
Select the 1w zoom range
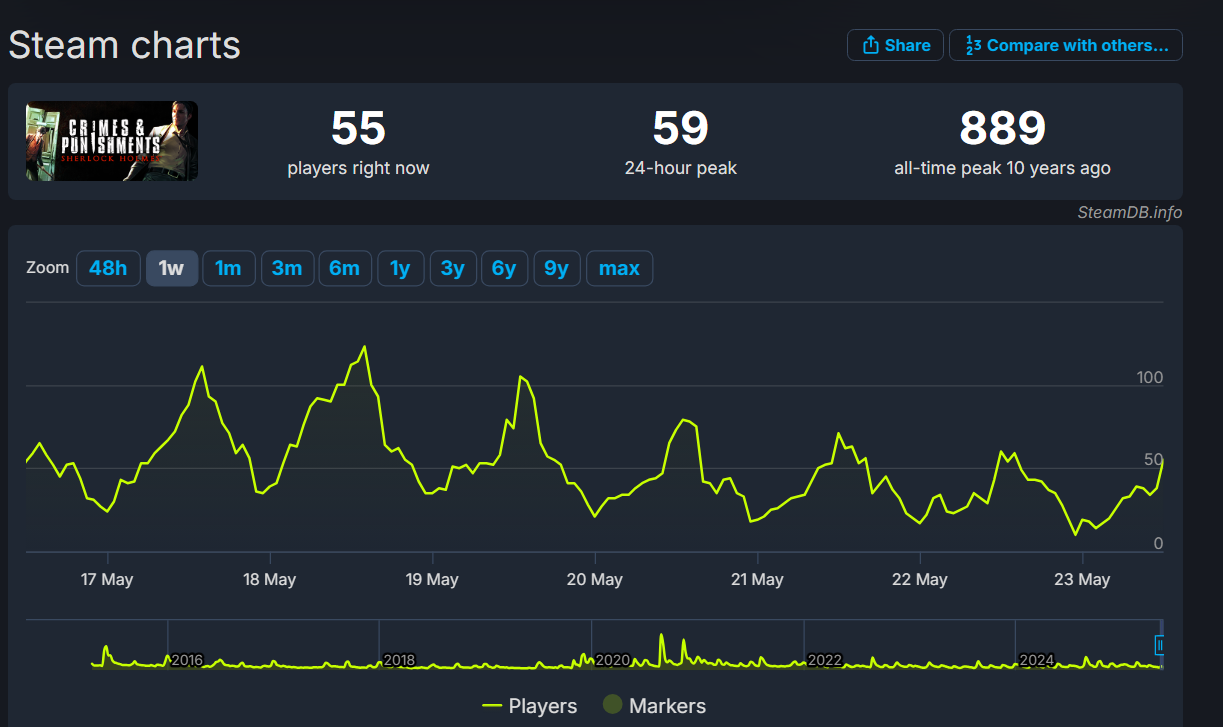click(172, 268)
